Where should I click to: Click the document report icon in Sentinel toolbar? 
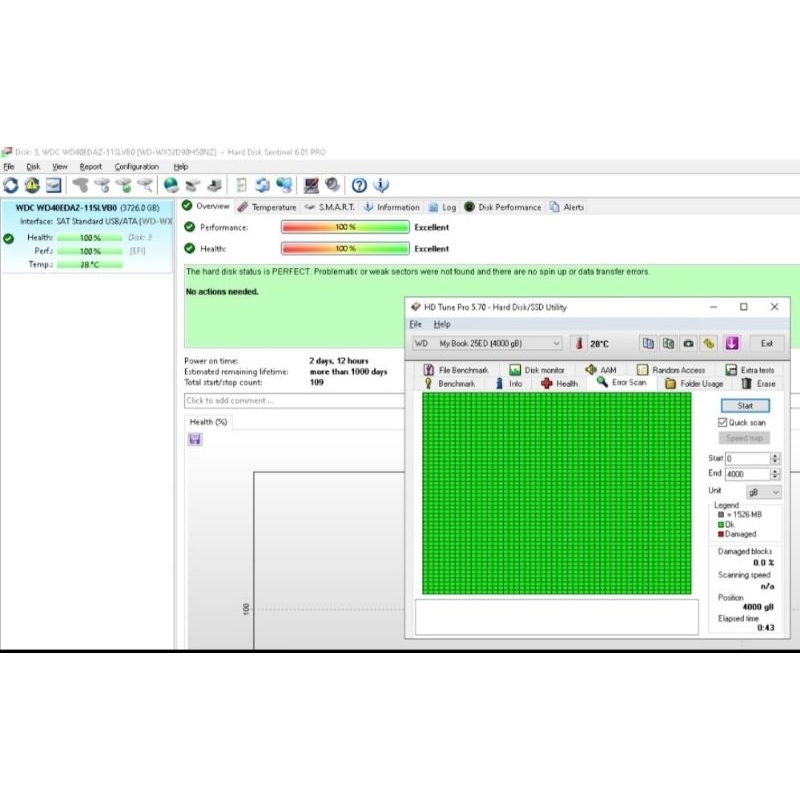point(241,185)
